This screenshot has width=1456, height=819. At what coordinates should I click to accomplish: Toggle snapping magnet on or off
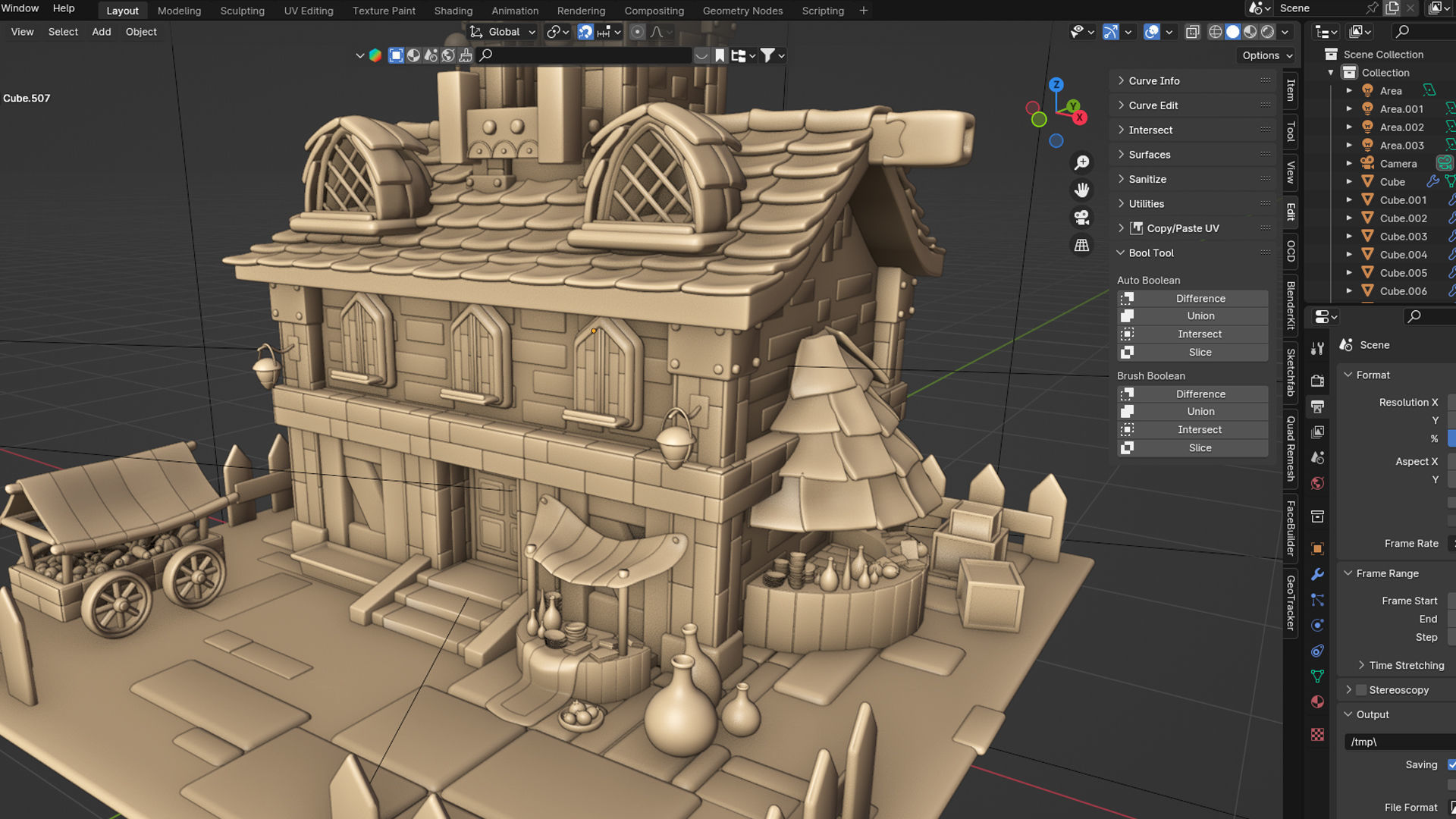click(585, 32)
